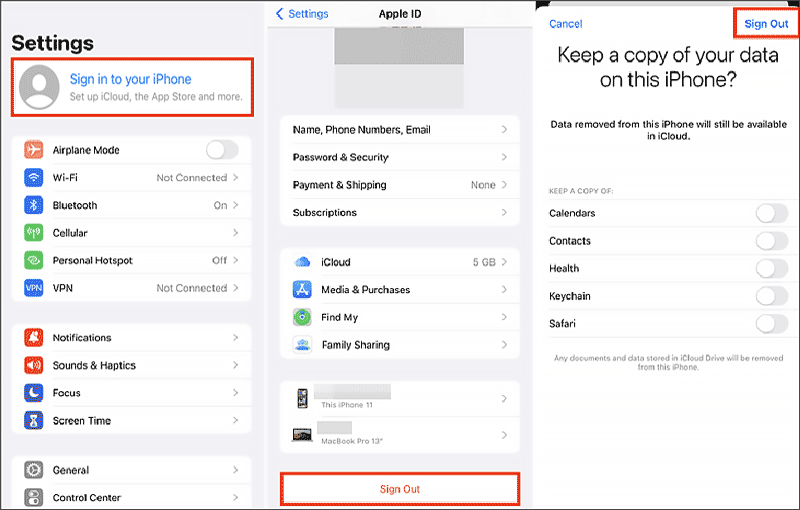Image resolution: width=800 pixels, height=510 pixels.
Task: Tap the Control Center icon
Action: click(34, 497)
